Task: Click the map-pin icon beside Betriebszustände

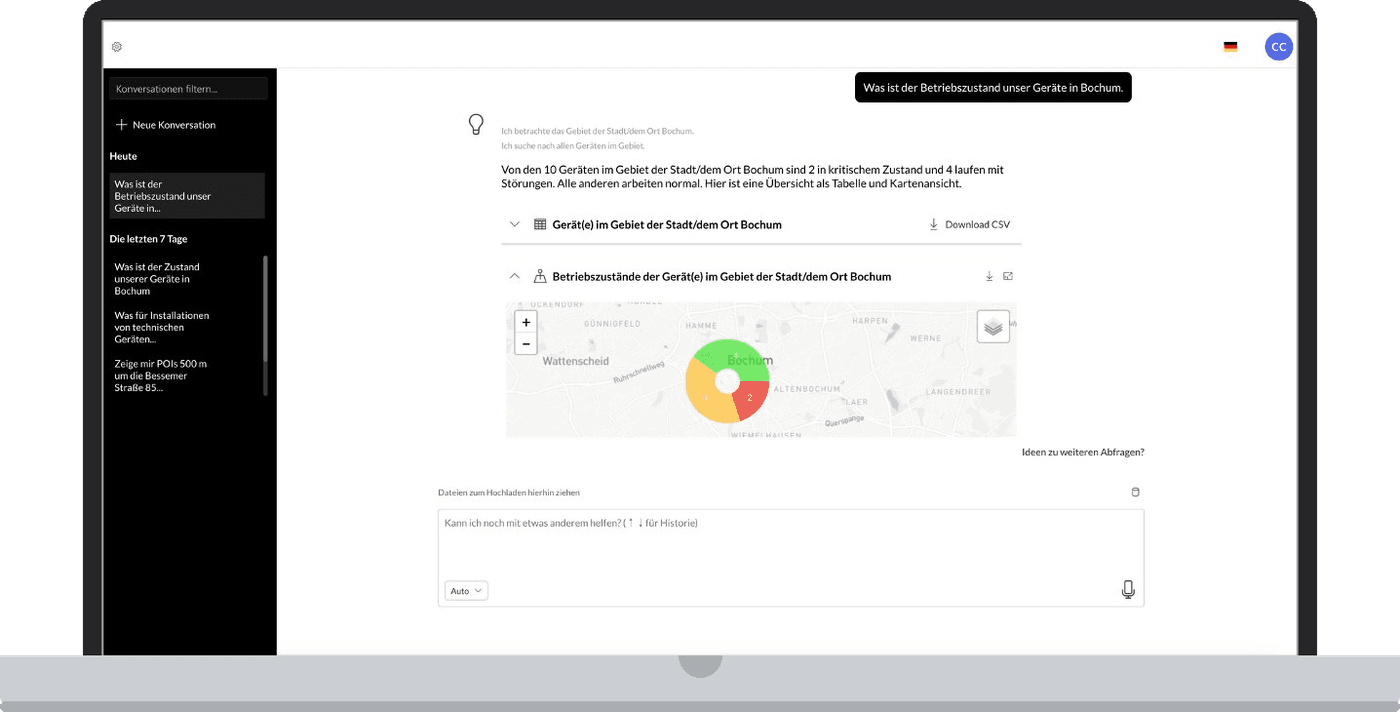Action: pyautogui.click(x=540, y=276)
